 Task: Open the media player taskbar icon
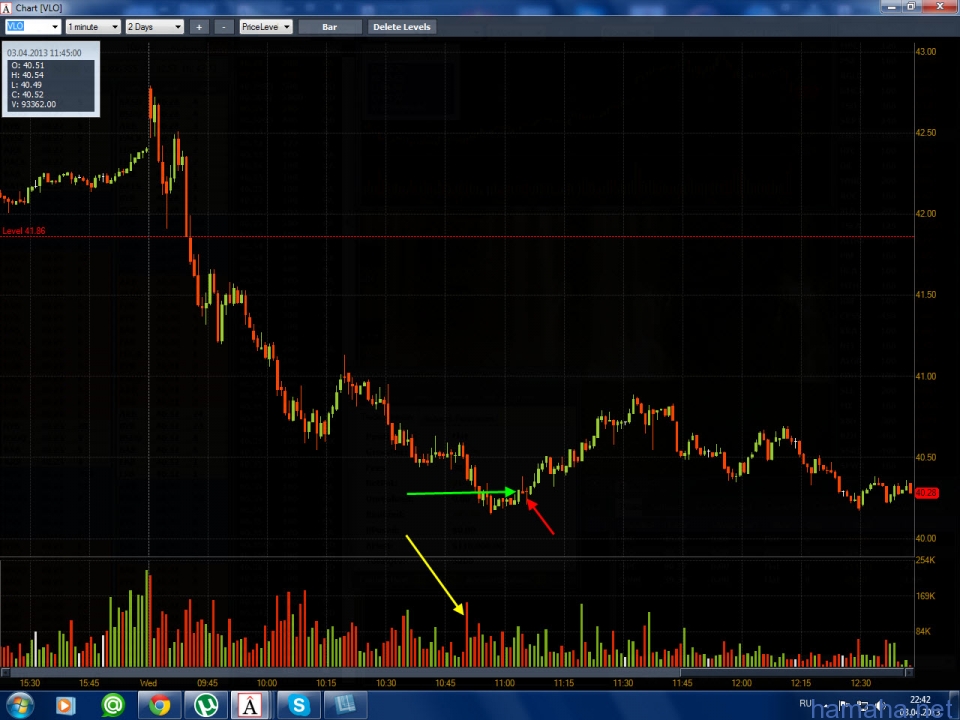(64, 705)
